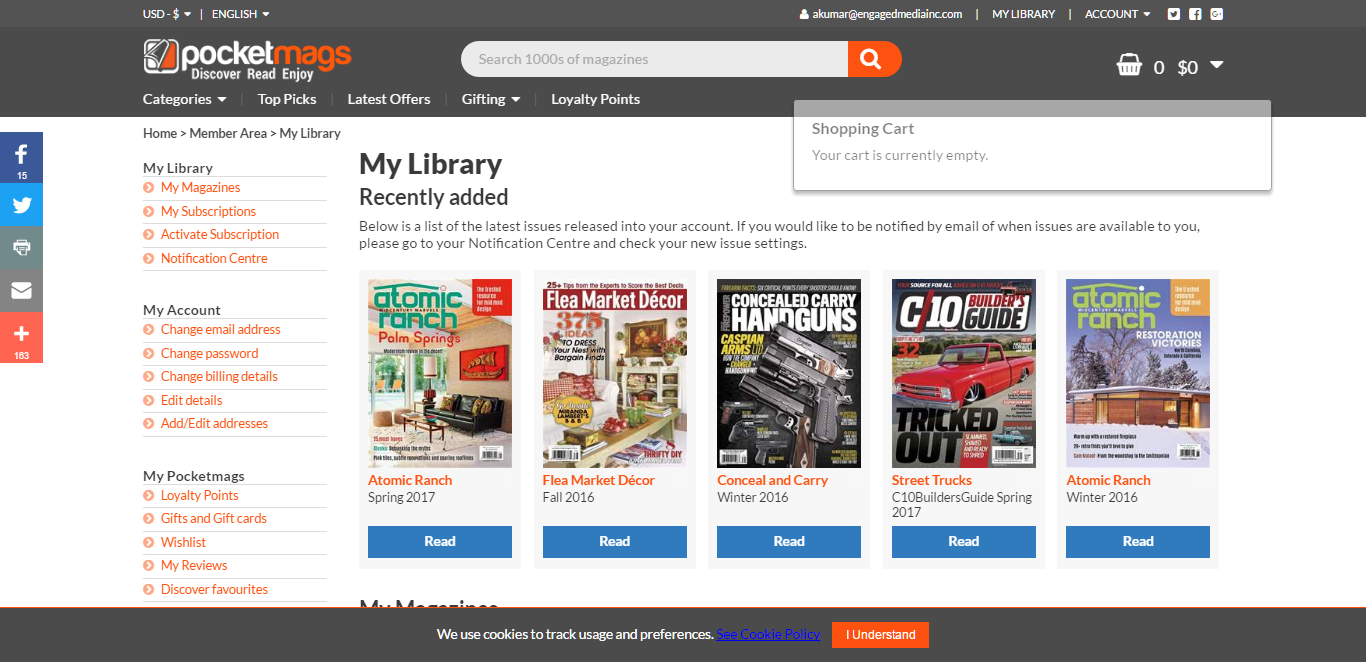Expand the Categories menu
Viewport: 1366px width, 662px height.
pyautogui.click(x=184, y=99)
